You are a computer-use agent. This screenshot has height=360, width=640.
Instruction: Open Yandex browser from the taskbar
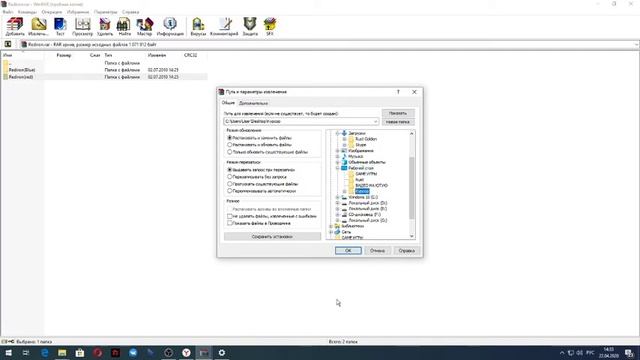(186, 353)
